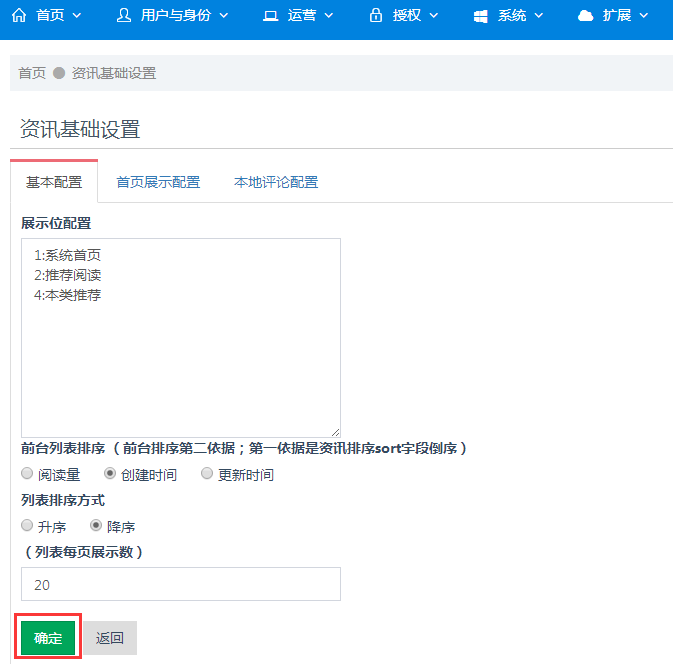Screen dimensions: 673x664
Task: Select the 阅读量 sort radio button
Action: coord(27,473)
